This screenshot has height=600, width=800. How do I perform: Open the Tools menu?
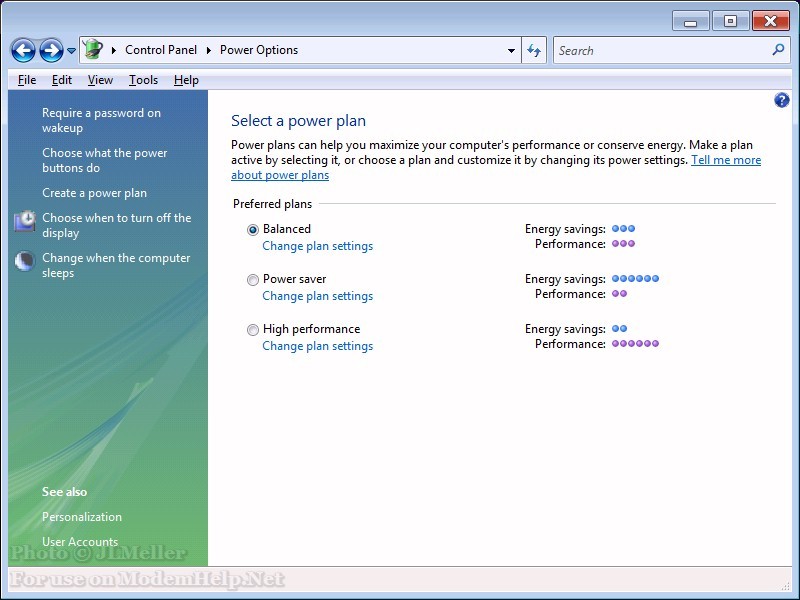tap(143, 80)
